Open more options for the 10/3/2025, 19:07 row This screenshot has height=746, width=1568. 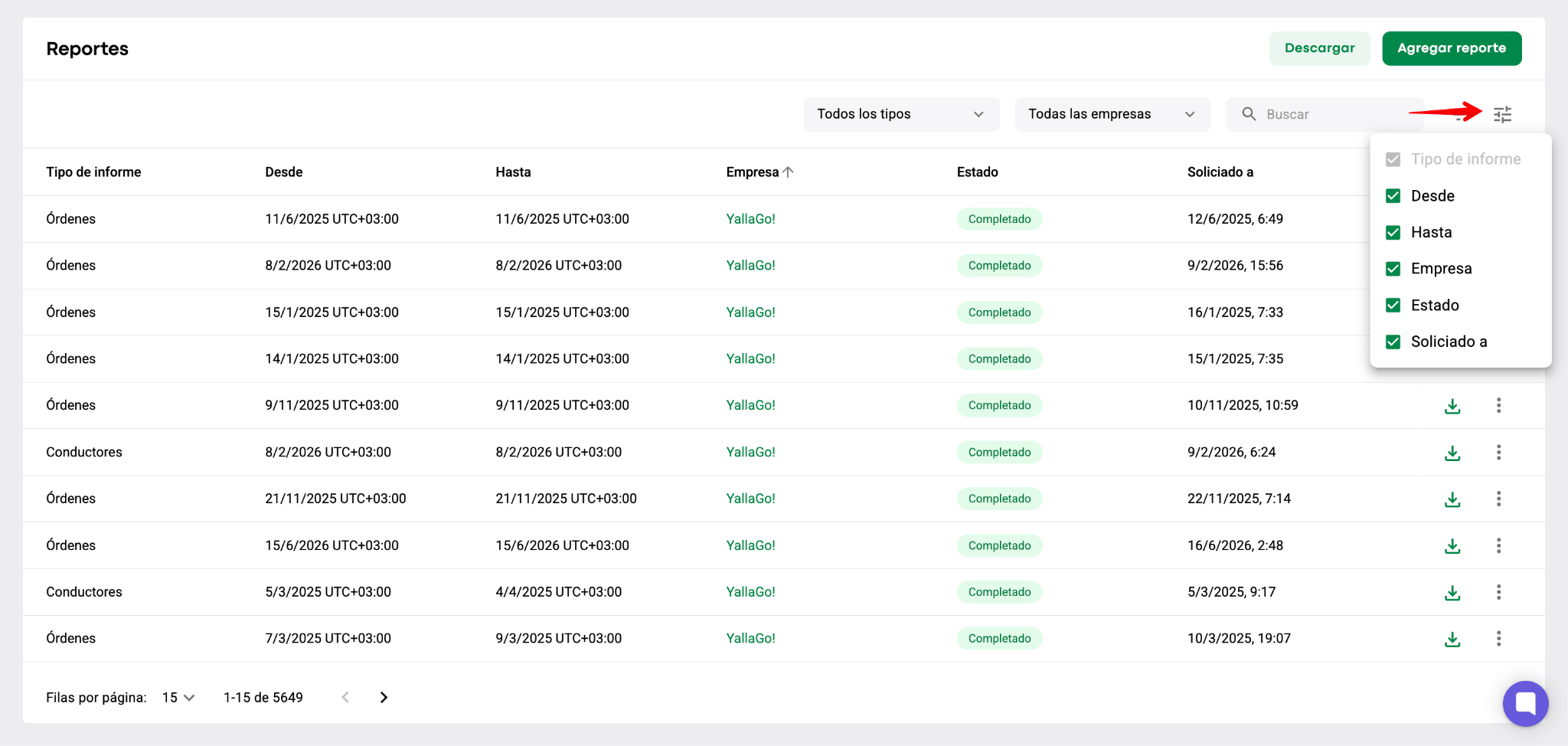click(1498, 638)
